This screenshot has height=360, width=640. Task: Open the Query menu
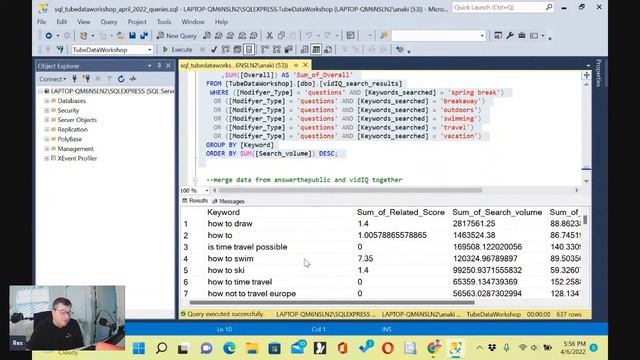pos(109,22)
